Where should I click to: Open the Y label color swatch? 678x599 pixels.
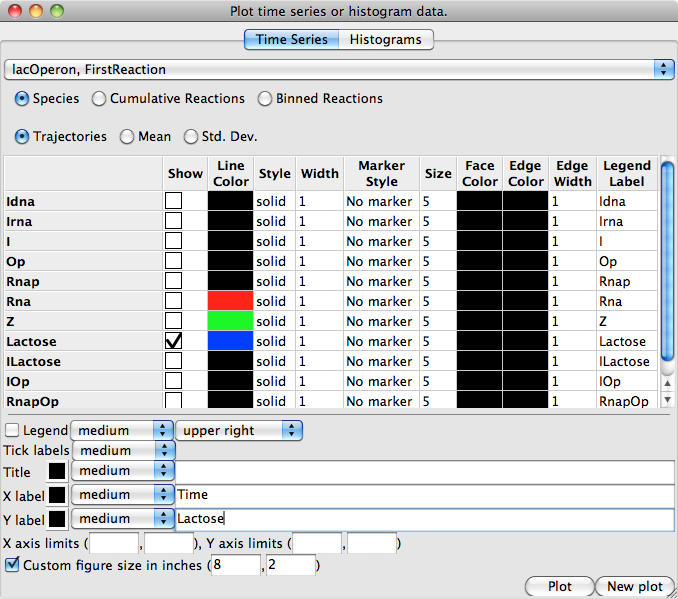tap(57, 518)
